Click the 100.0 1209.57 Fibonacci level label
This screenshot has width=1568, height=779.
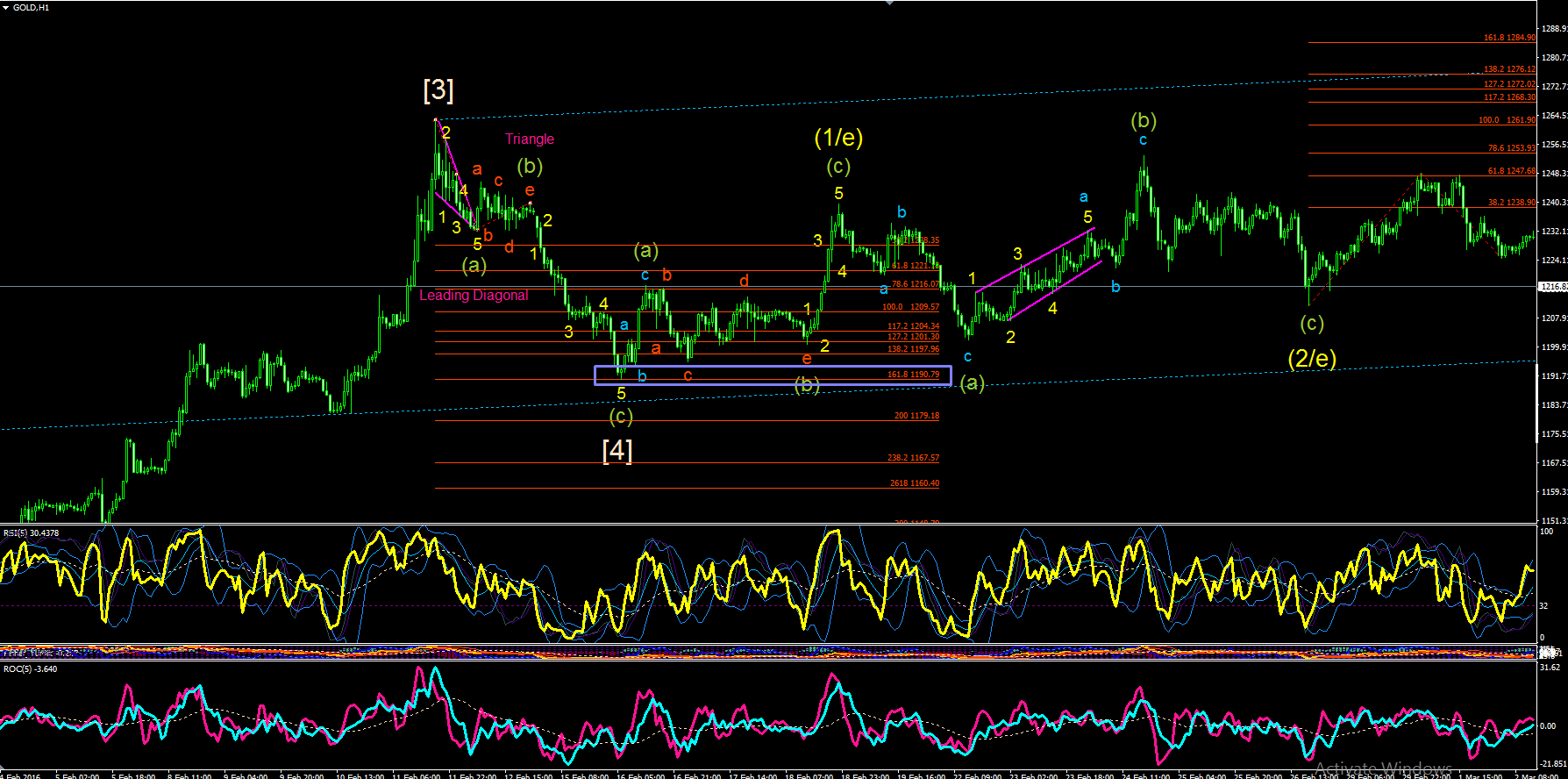(x=910, y=307)
